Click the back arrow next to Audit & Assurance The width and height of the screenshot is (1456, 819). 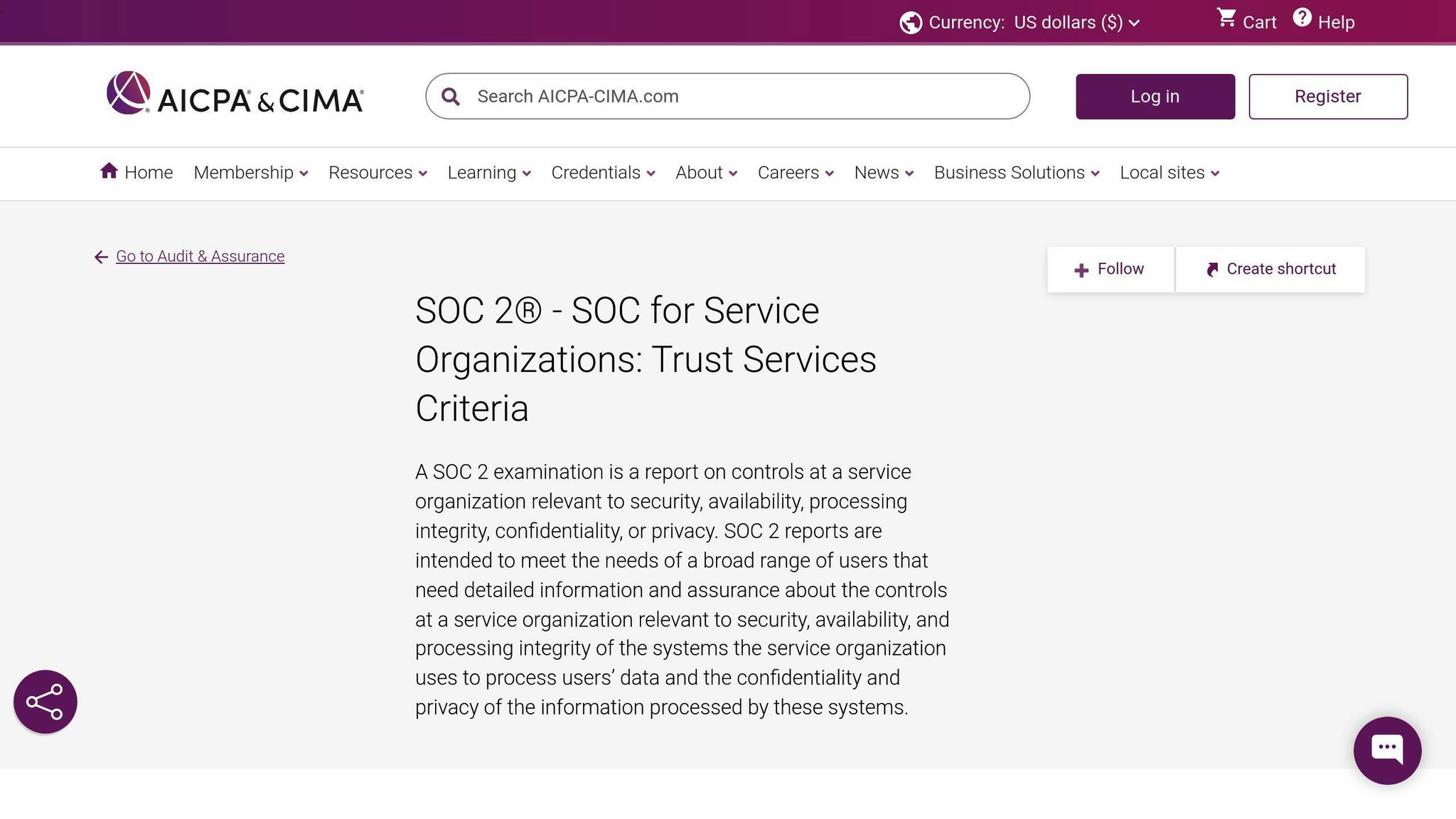tap(100, 257)
